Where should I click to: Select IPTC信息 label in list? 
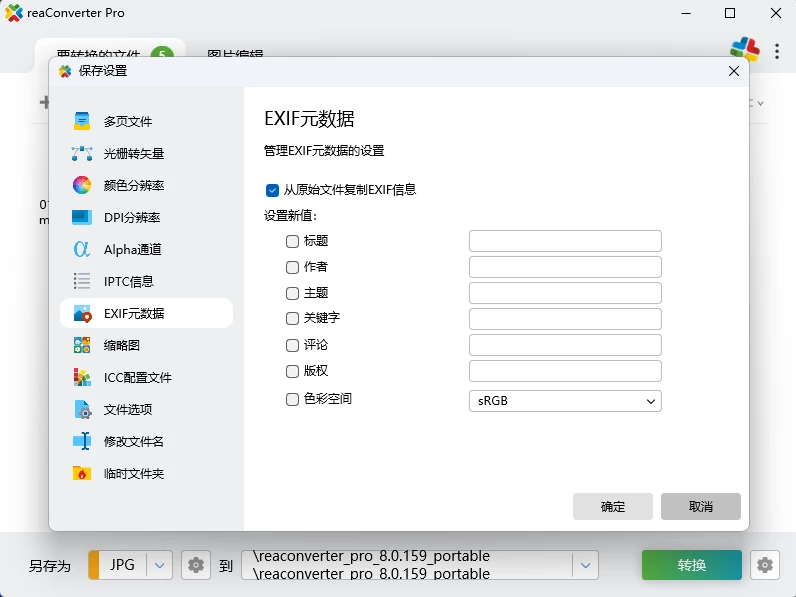(128, 281)
